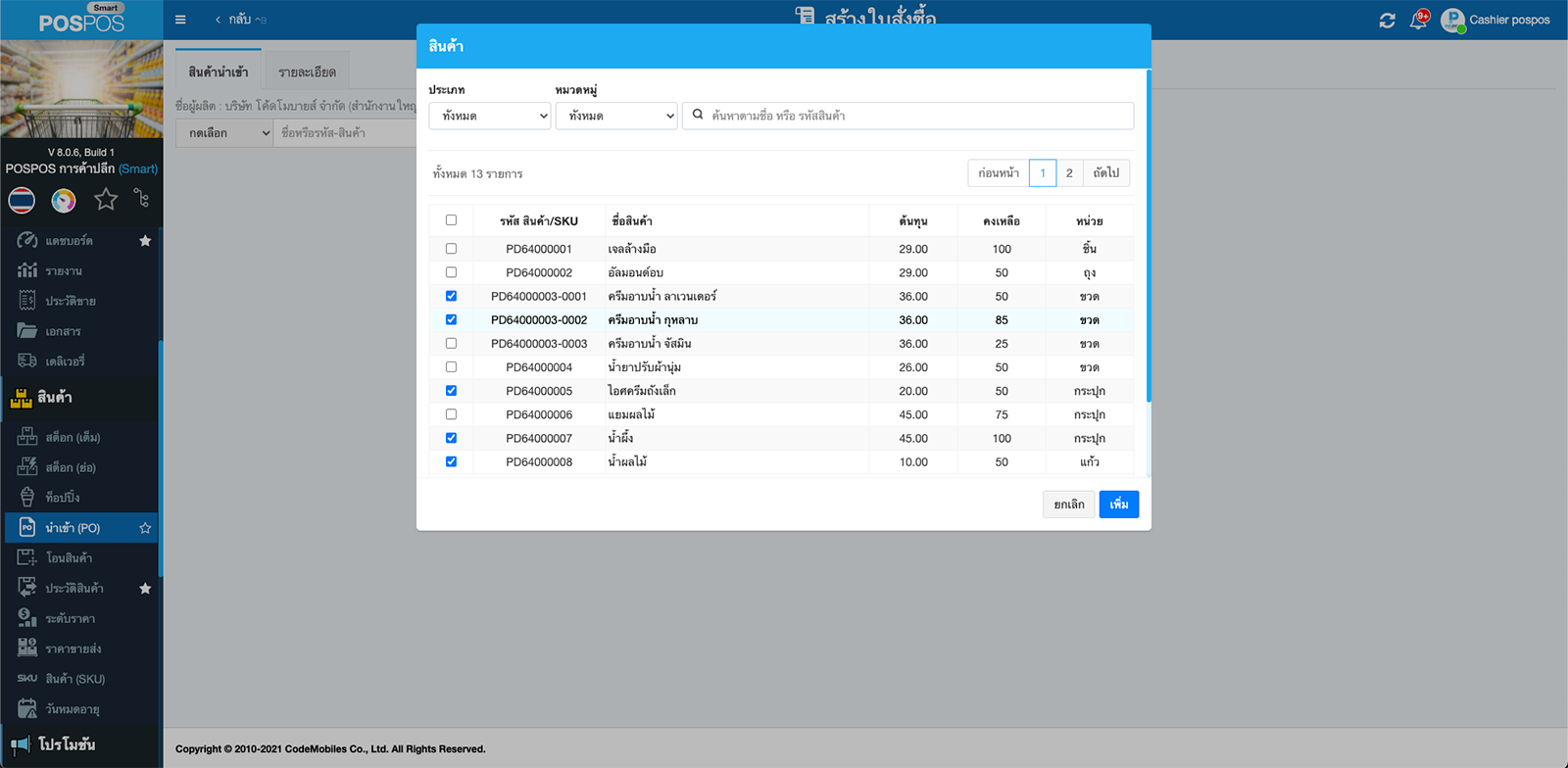The width and height of the screenshot is (1568, 768).
Task: Switch to the รายละเอียด tab
Action: point(307,72)
